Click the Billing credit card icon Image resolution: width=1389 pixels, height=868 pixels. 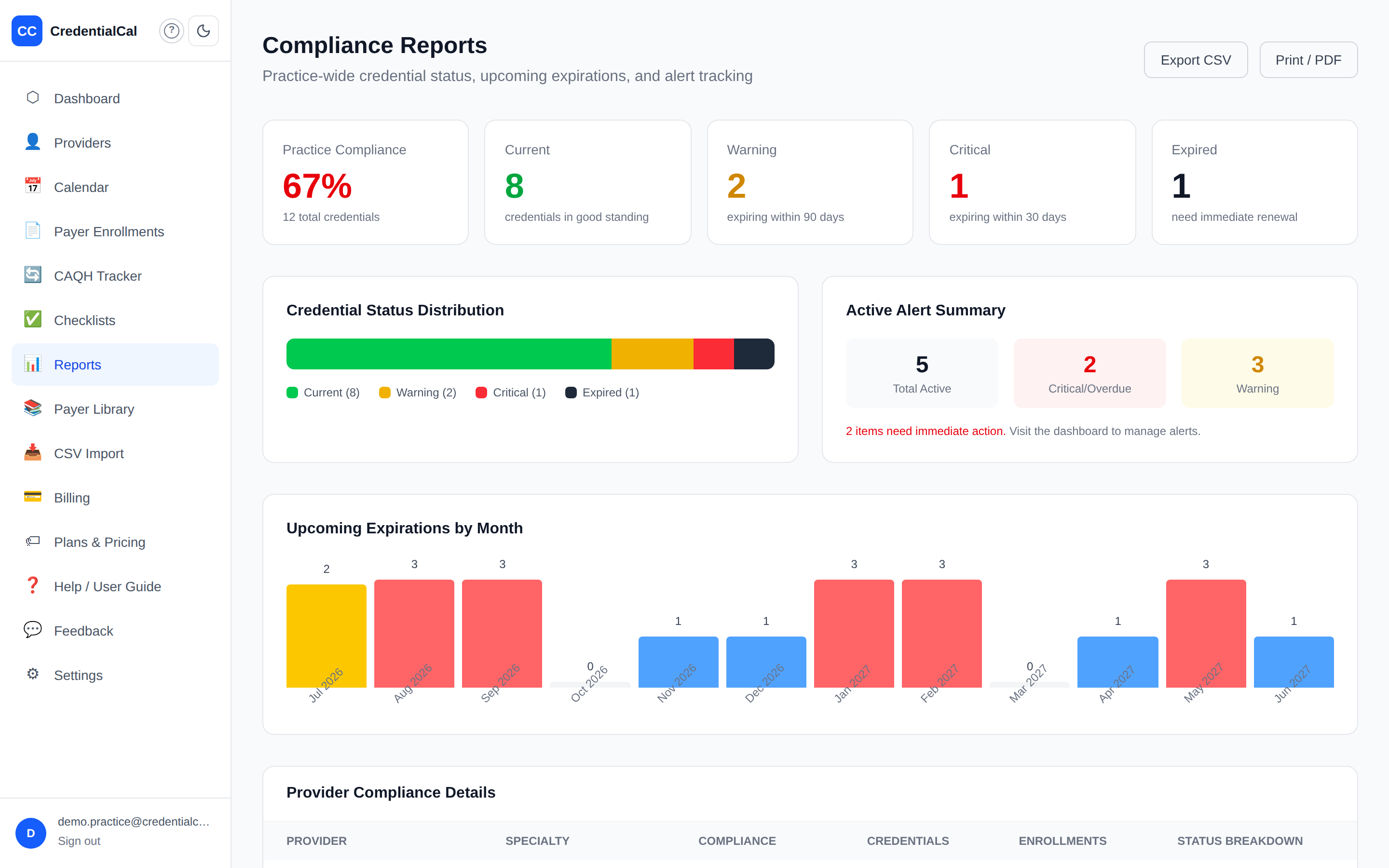pyautogui.click(x=33, y=497)
